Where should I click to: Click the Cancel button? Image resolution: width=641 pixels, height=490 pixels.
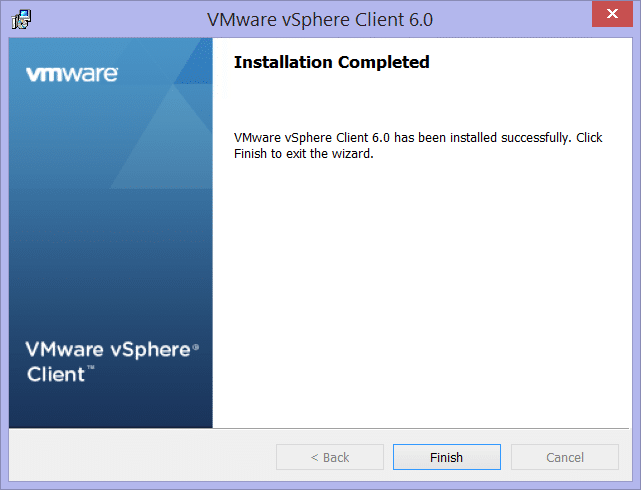click(x=565, y=457)
